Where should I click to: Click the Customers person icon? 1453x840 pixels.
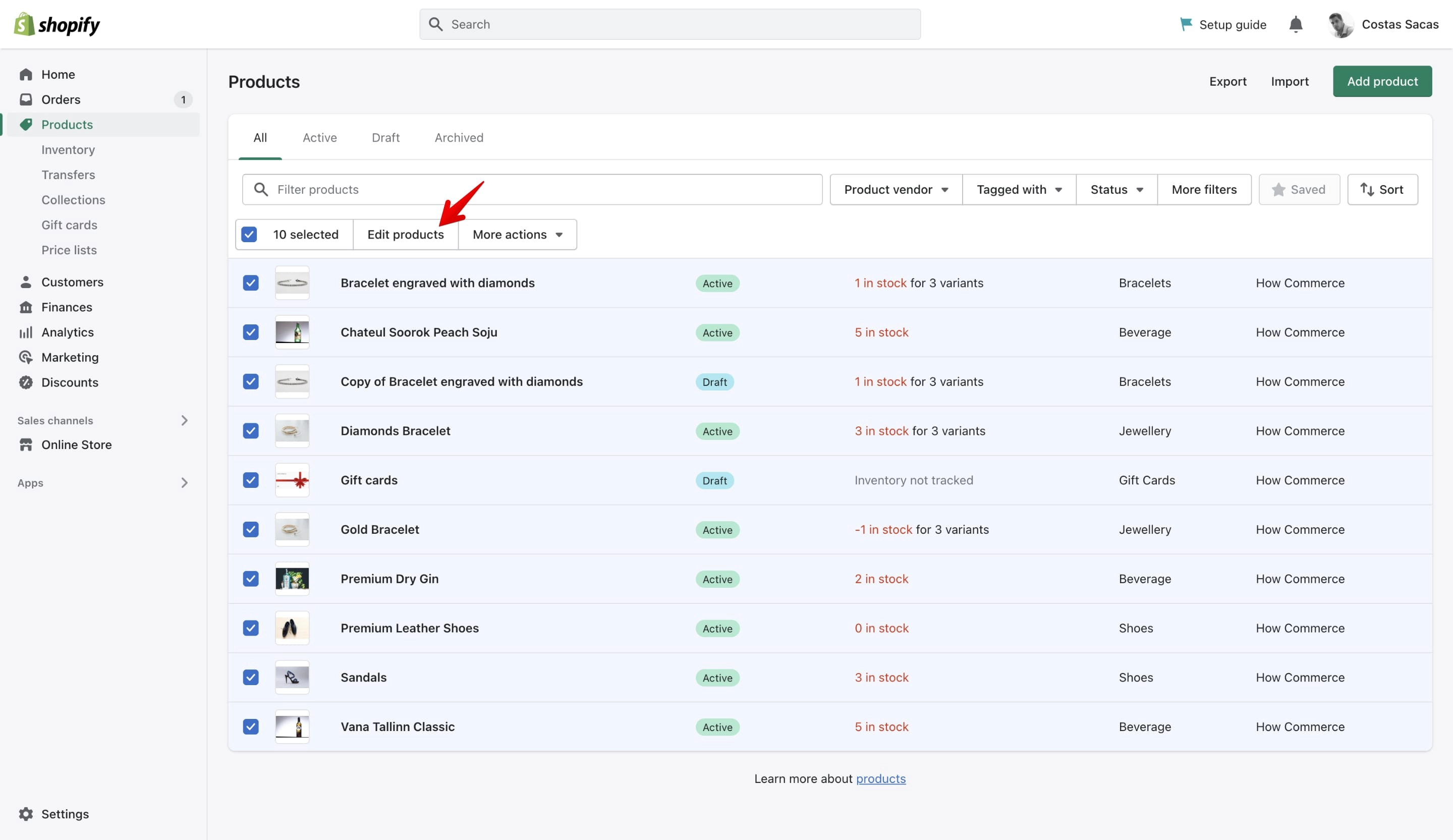26,282
